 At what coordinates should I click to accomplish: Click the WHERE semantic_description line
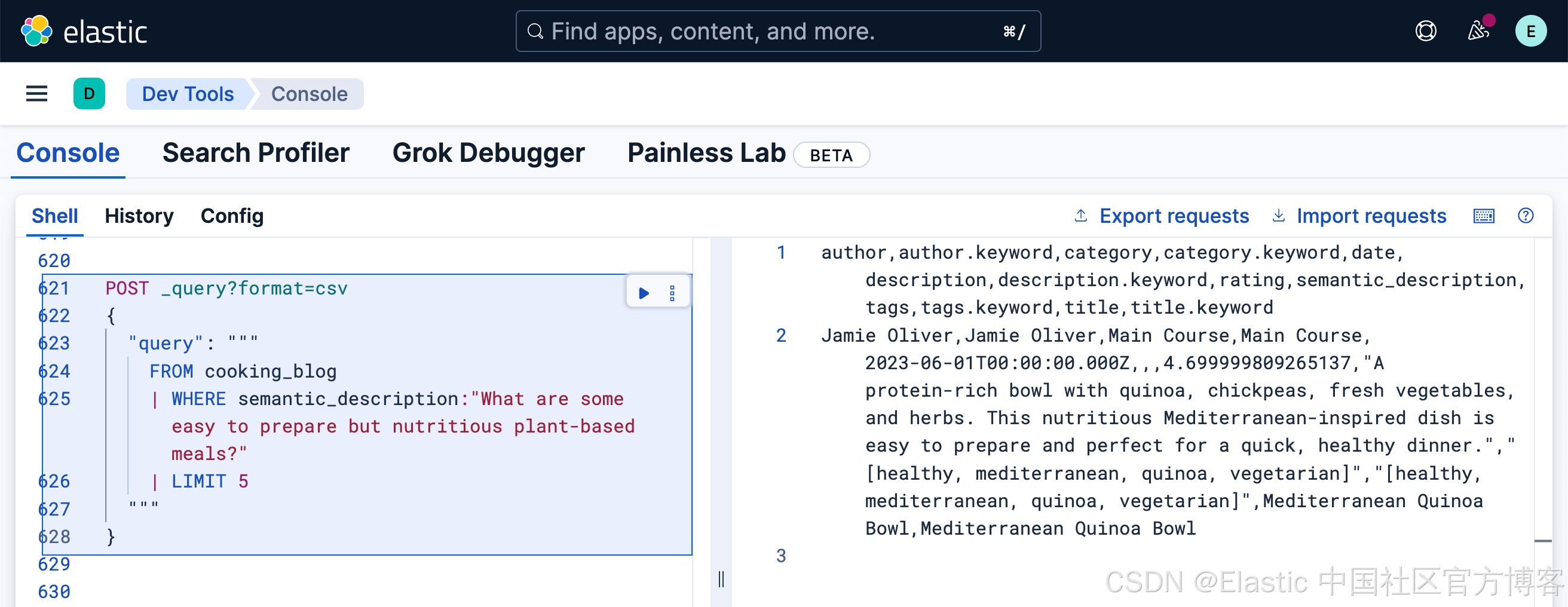pos(393,426)
